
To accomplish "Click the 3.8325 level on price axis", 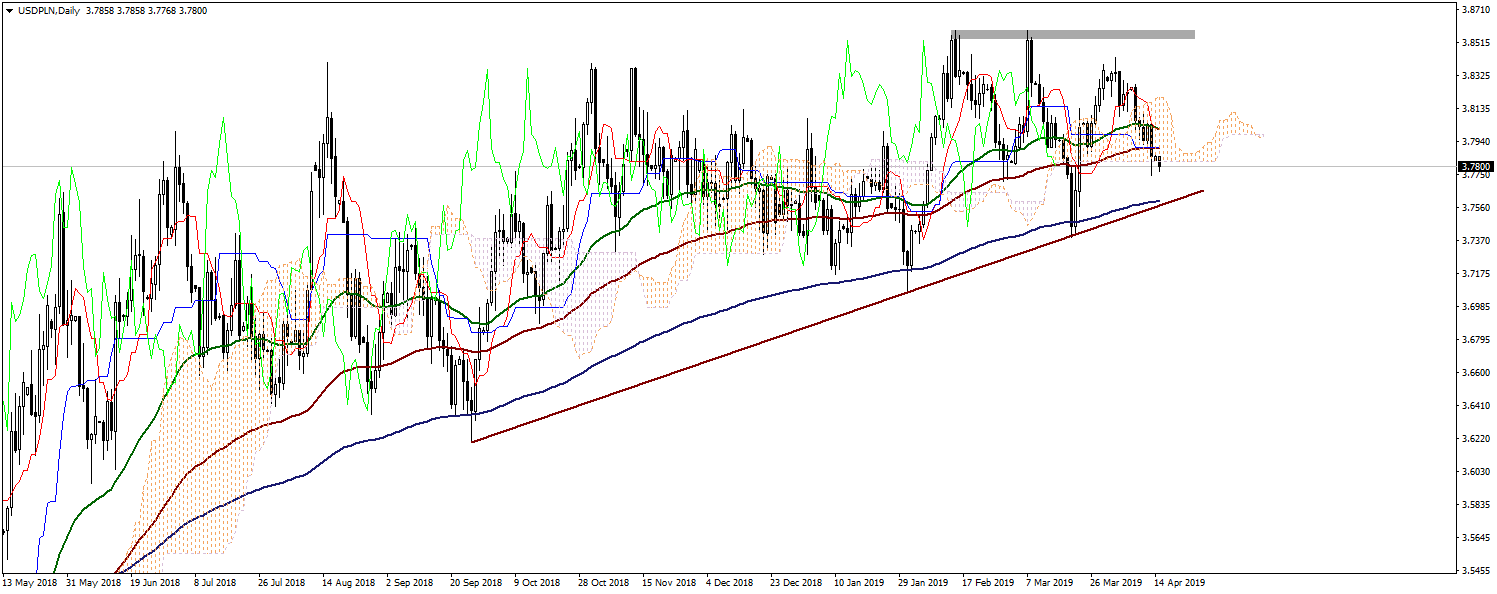I will pos(1476,76).
